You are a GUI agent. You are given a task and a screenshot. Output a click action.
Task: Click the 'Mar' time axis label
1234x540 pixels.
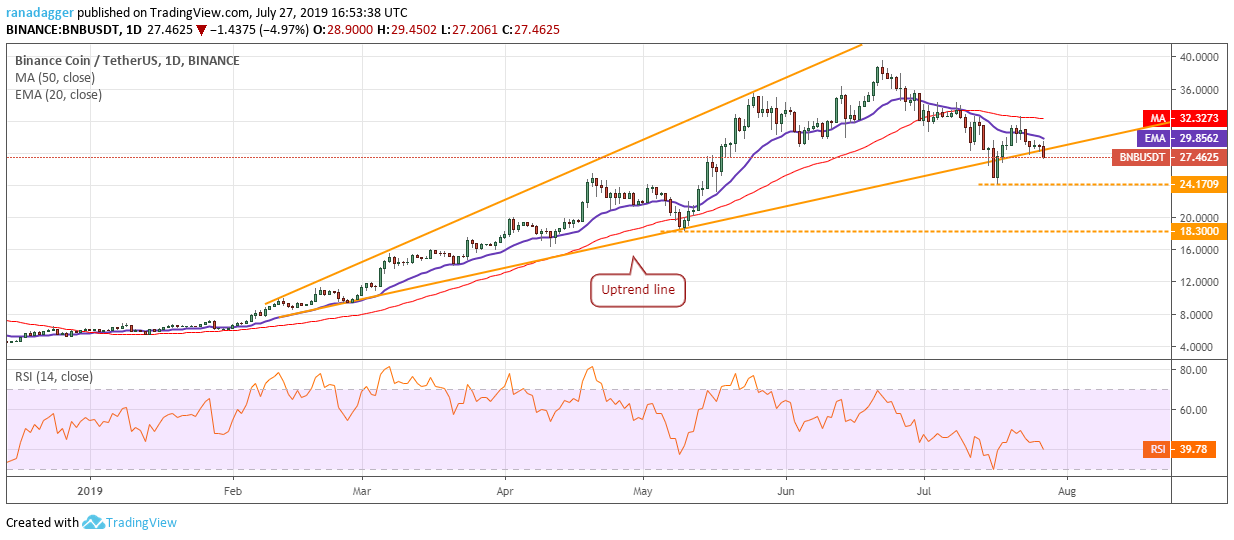362,492
